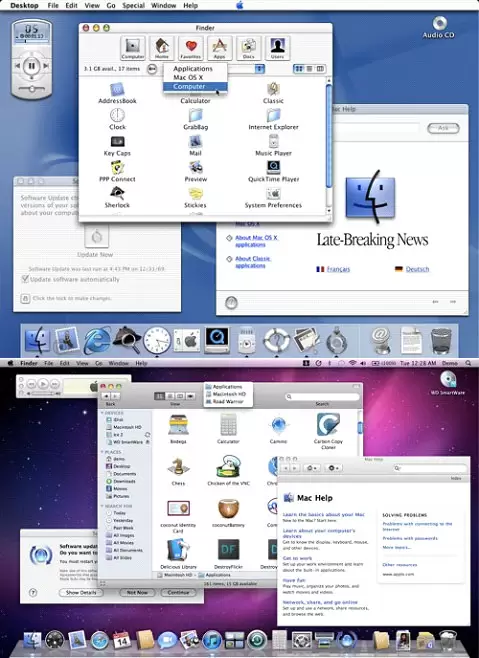
Task: Collapse the SEARCH FOR sidebar section
Action: [x=102, y=506]
